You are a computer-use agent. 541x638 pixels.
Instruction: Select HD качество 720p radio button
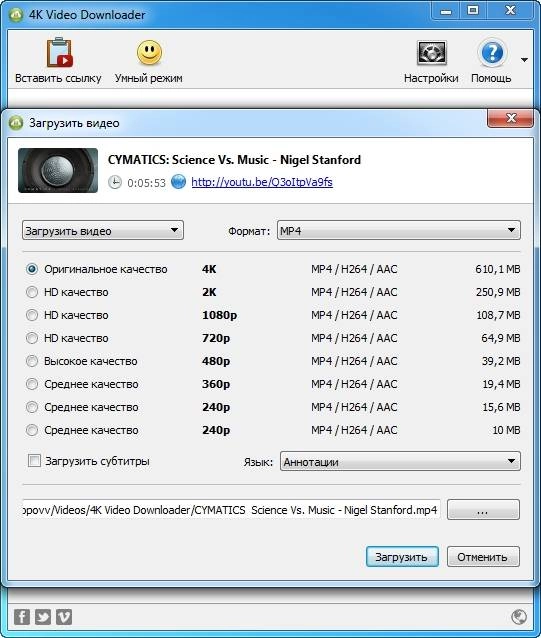32,338
